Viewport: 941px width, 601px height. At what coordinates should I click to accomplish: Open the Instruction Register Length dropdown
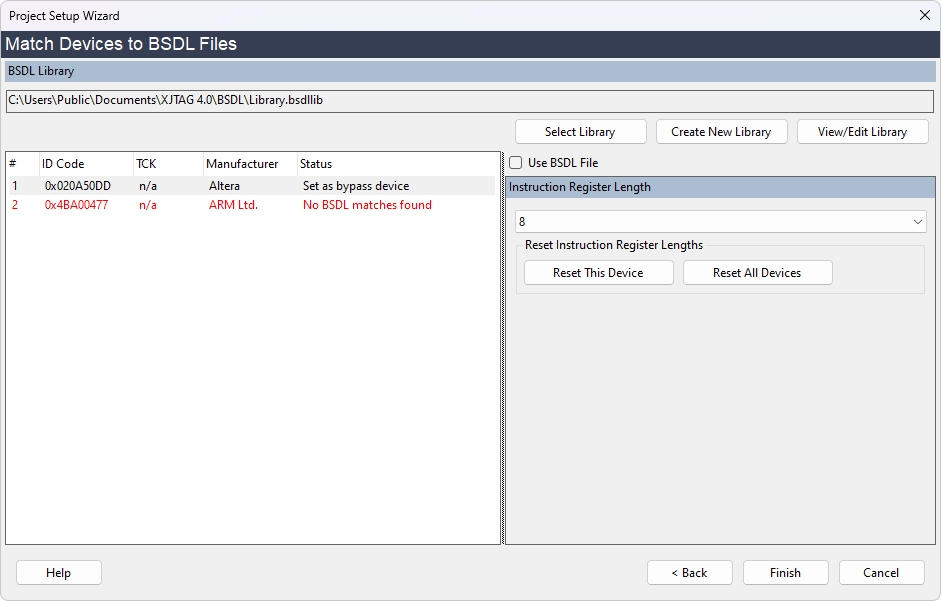click(x=720, y=222)
